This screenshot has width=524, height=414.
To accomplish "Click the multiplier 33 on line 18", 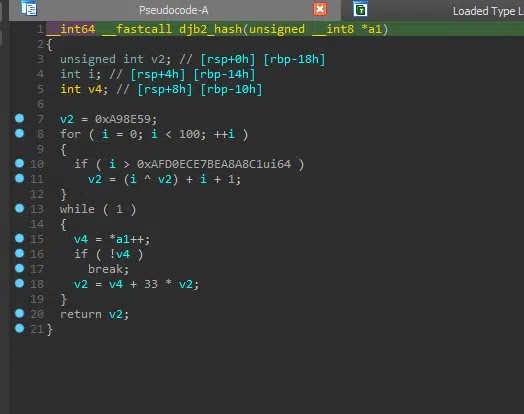I will pos(151,284).
